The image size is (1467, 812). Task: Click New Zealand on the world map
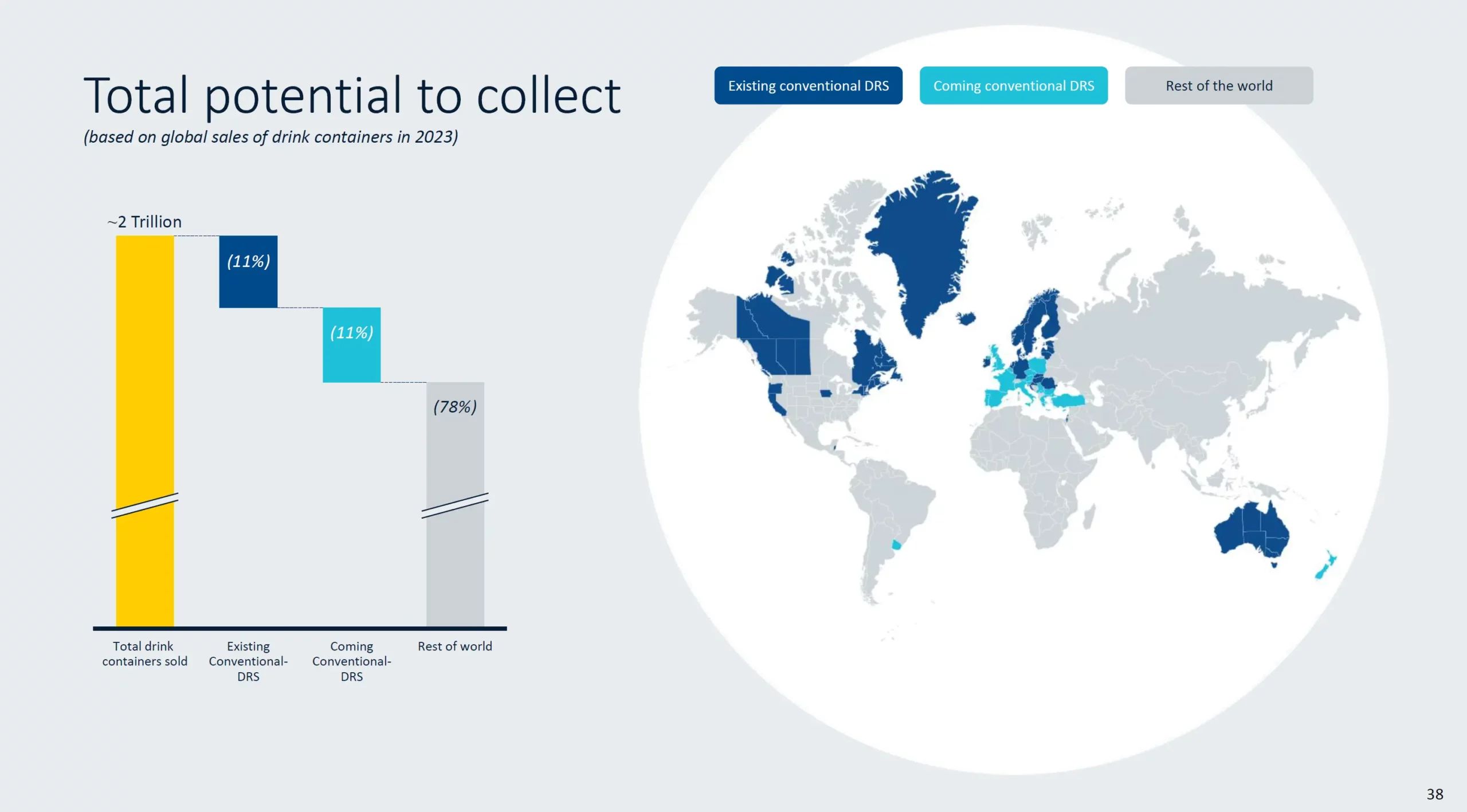1326,565
